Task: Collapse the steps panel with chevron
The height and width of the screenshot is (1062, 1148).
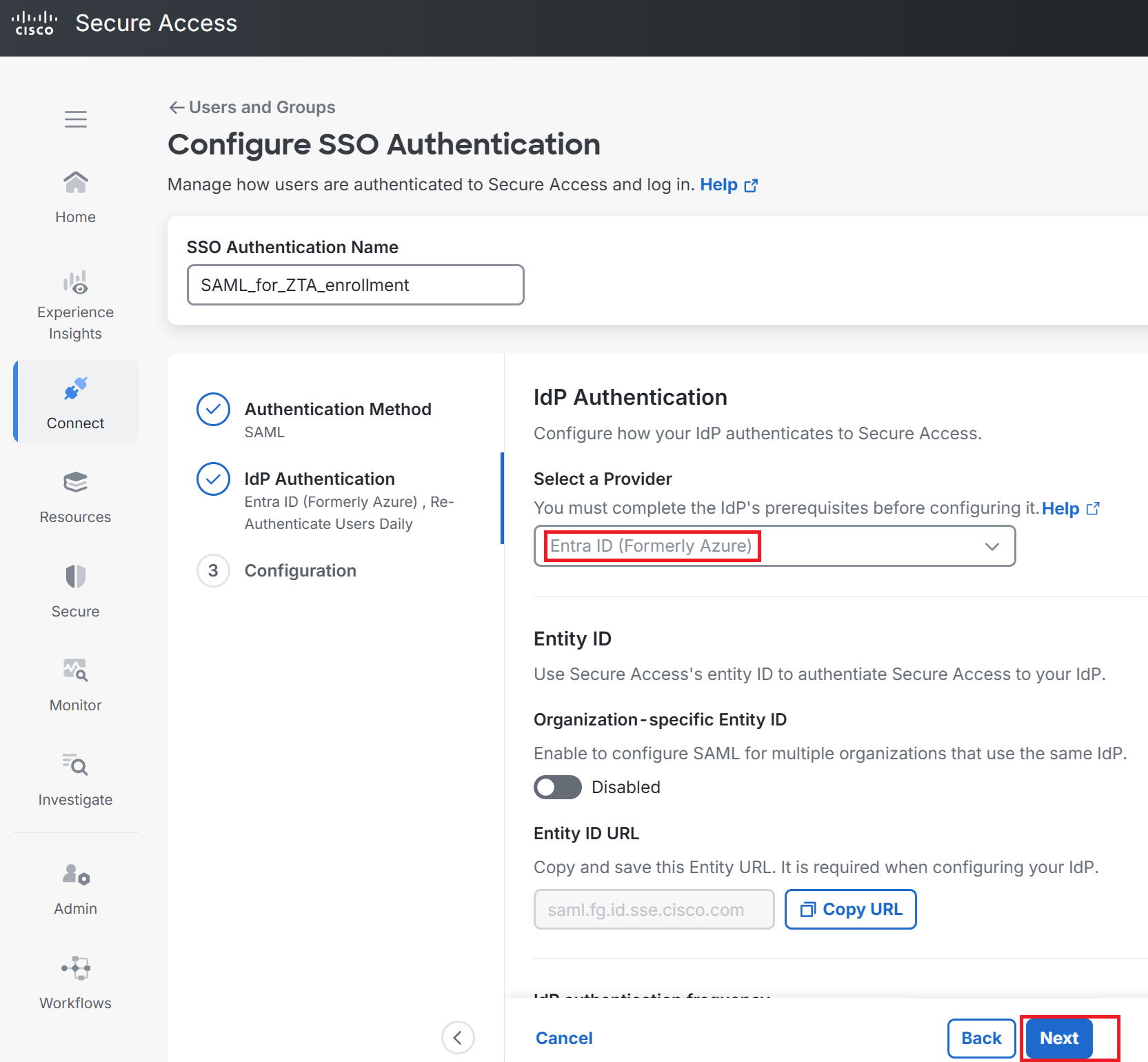Action: coord(458,1037)
